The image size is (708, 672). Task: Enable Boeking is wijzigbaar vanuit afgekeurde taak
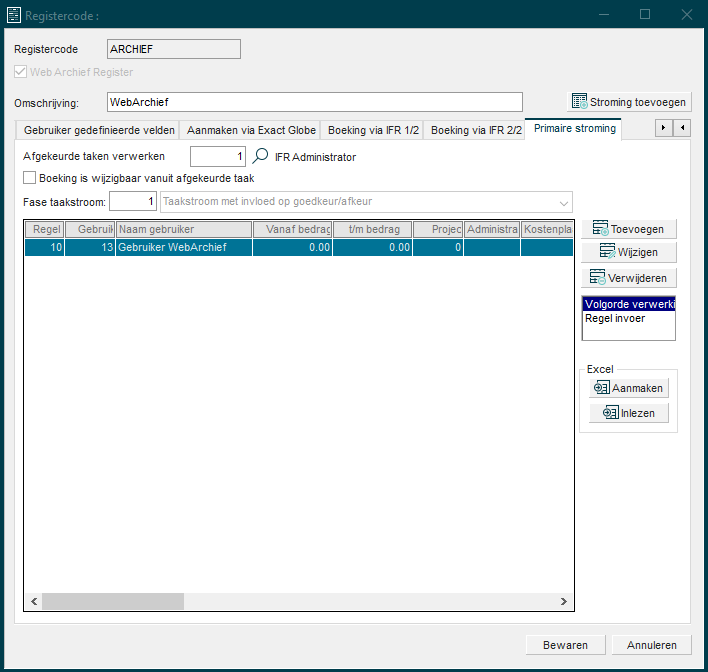pos(30,178)
